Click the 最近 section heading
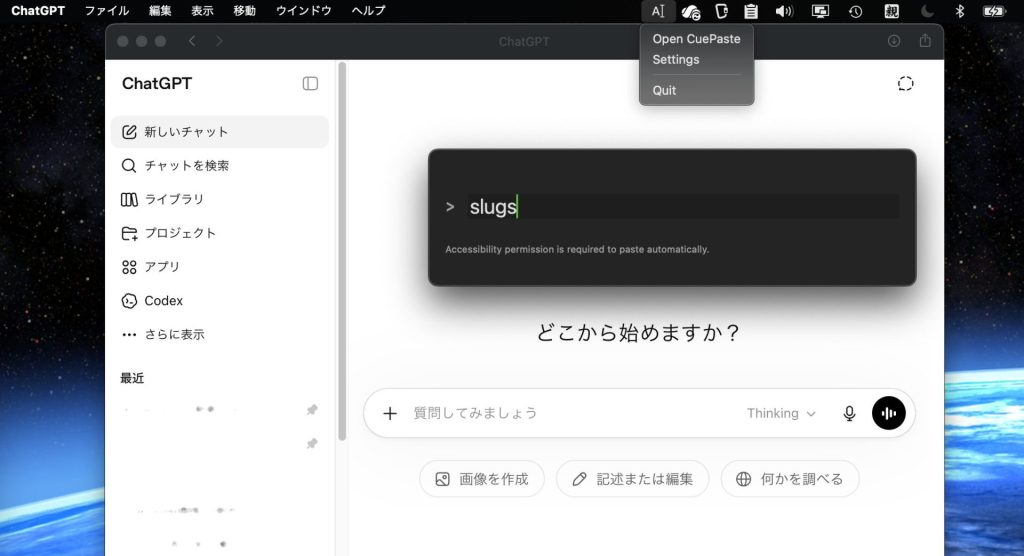 click(132, 378)
